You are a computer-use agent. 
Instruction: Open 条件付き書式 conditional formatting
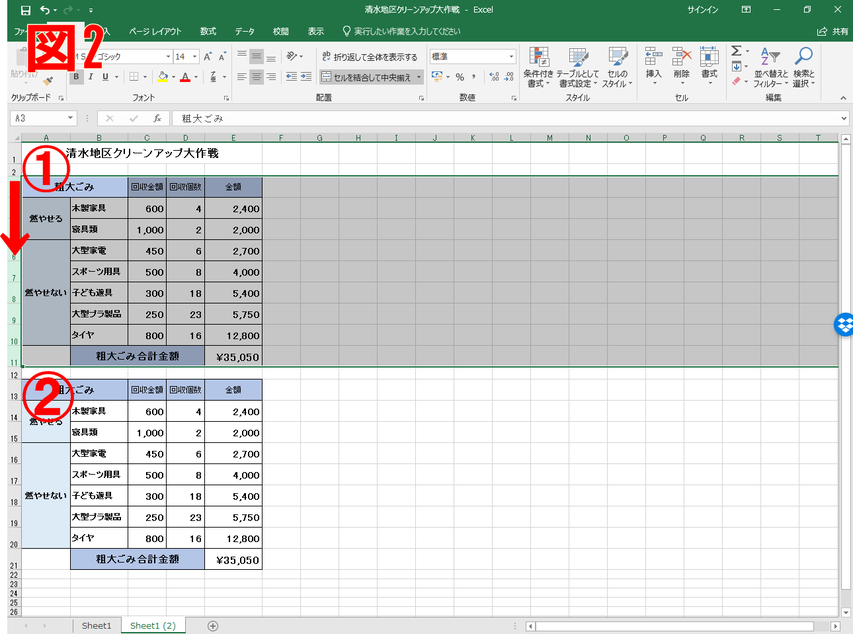pos(538,67)
